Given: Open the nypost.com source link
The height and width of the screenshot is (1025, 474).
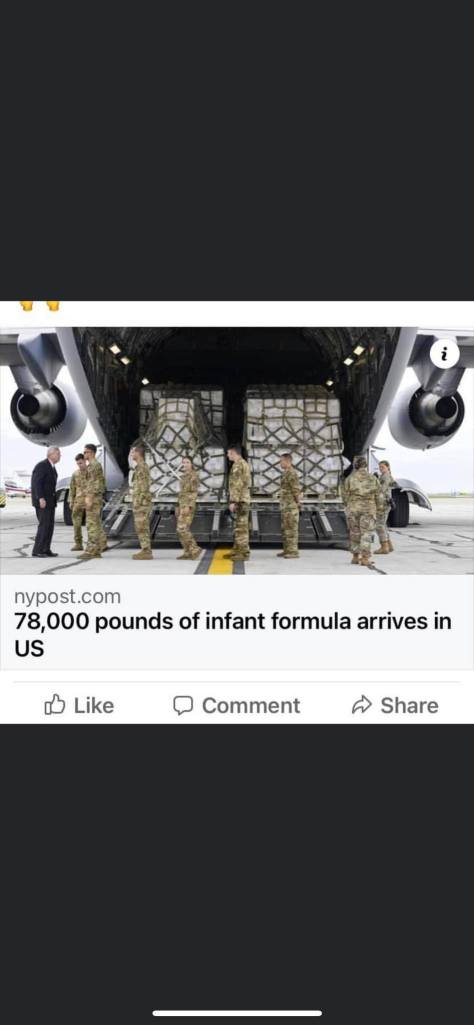Looking at the screenshot, I should pos(67,596).
